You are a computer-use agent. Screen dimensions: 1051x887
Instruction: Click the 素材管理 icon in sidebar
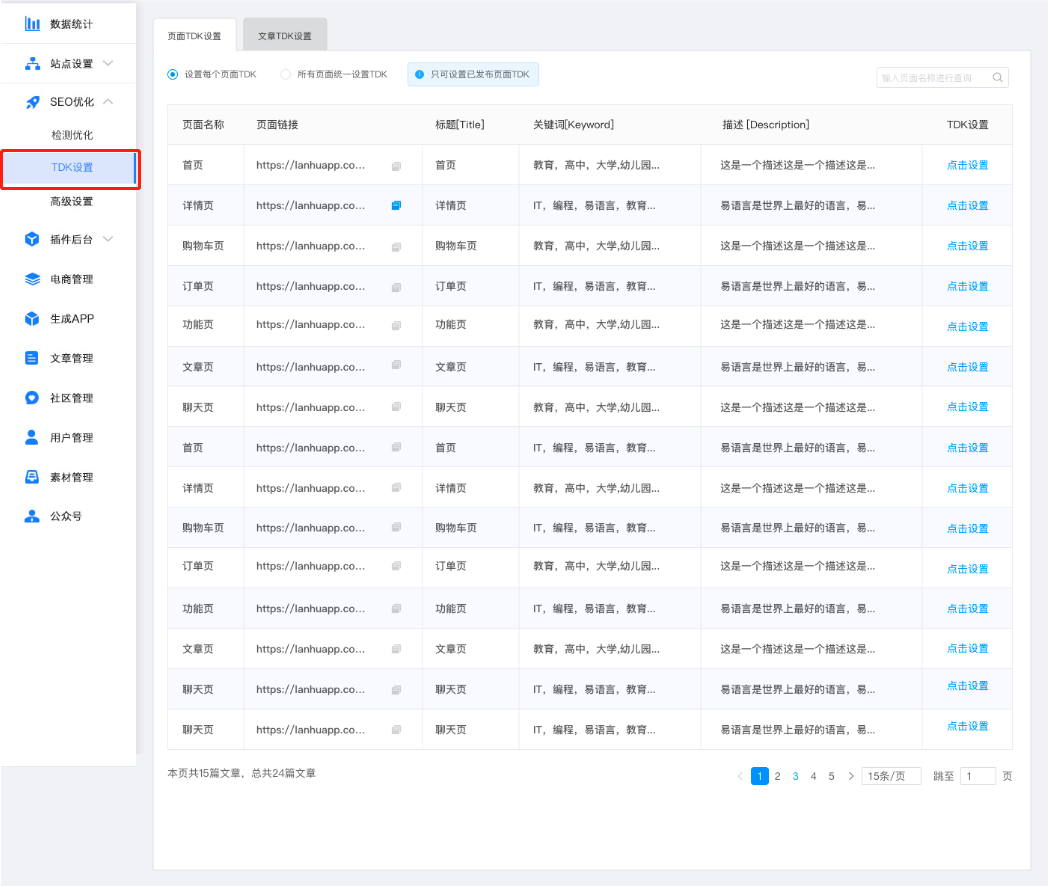(x=32, y=477)
